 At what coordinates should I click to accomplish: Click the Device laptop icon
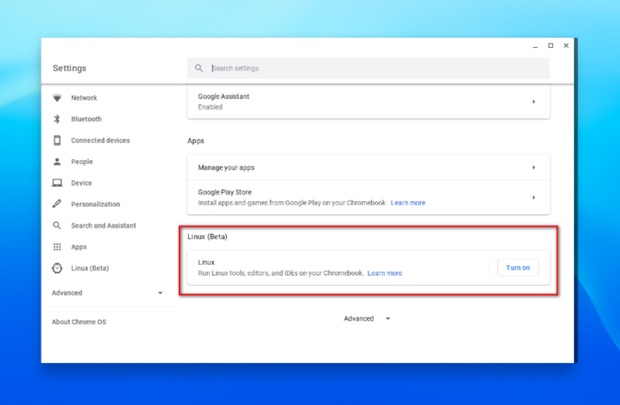coord(57,183)
